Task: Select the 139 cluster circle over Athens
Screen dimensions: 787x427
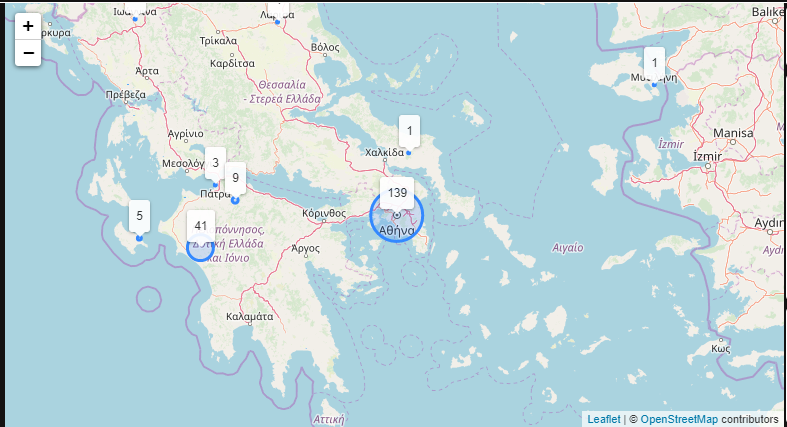Action: tap(397, 215)
